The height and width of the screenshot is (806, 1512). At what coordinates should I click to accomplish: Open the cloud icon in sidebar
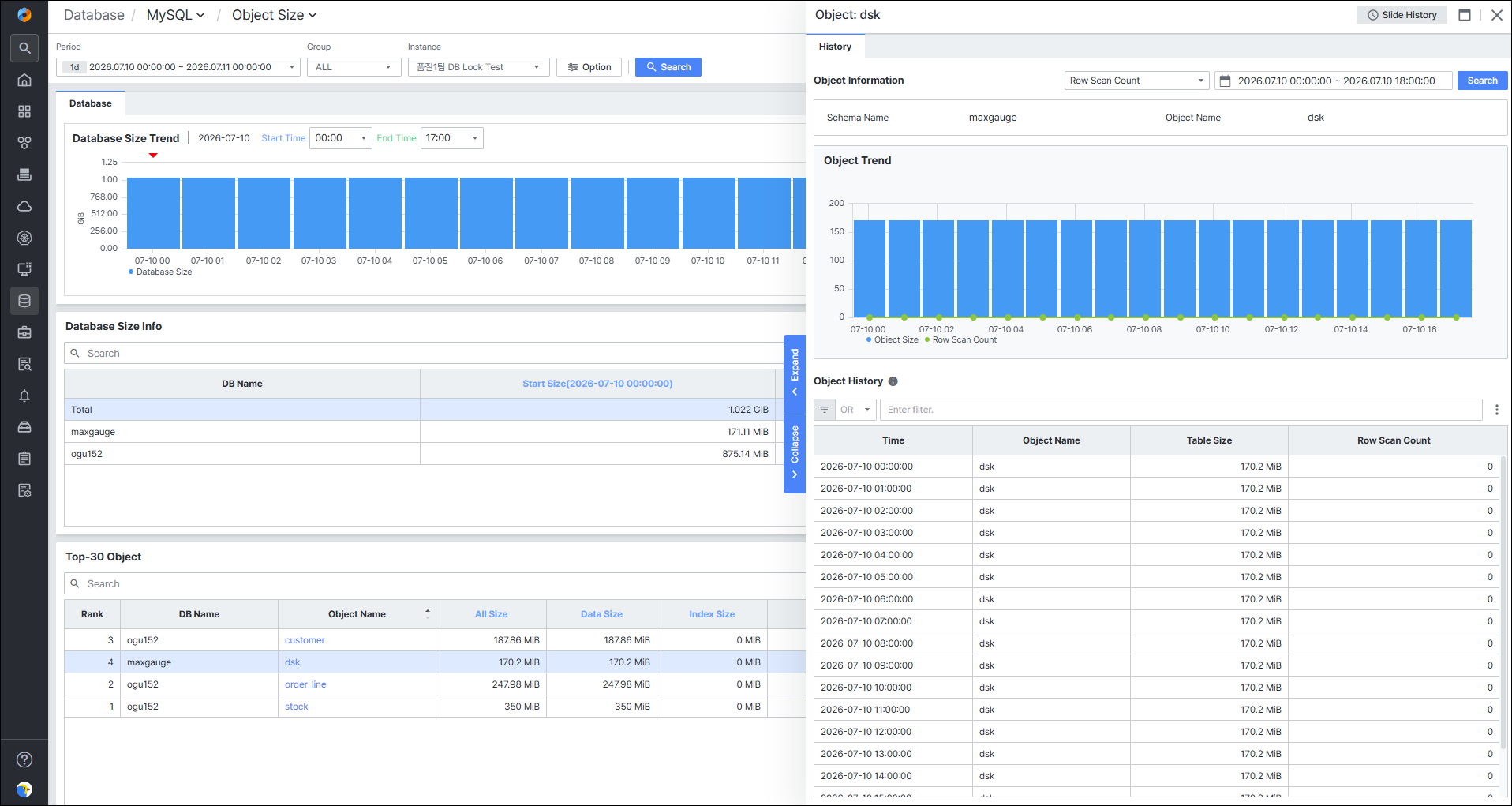point(24,206)
